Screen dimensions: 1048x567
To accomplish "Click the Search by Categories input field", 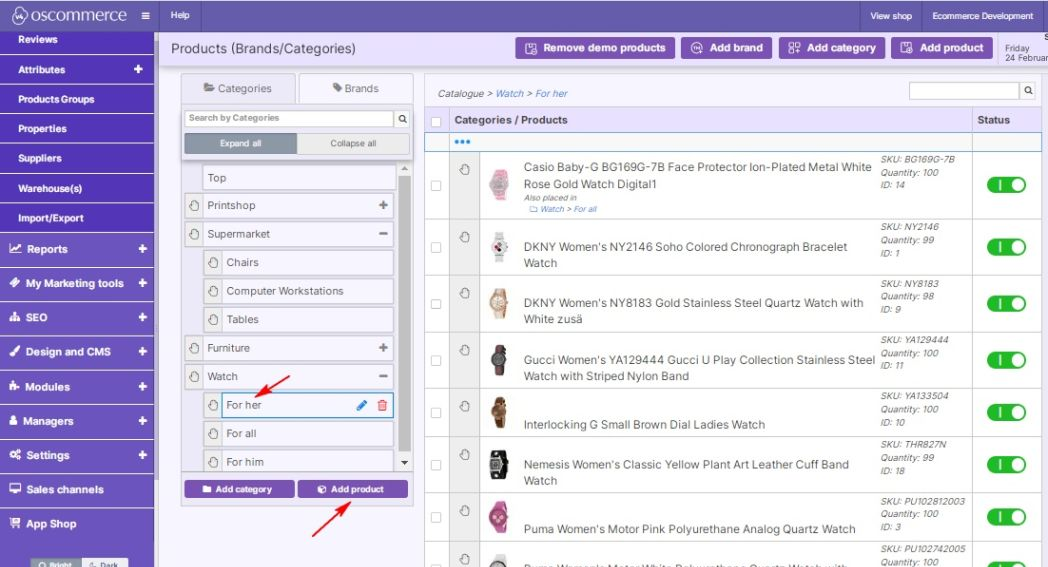I will pos(289,118).
